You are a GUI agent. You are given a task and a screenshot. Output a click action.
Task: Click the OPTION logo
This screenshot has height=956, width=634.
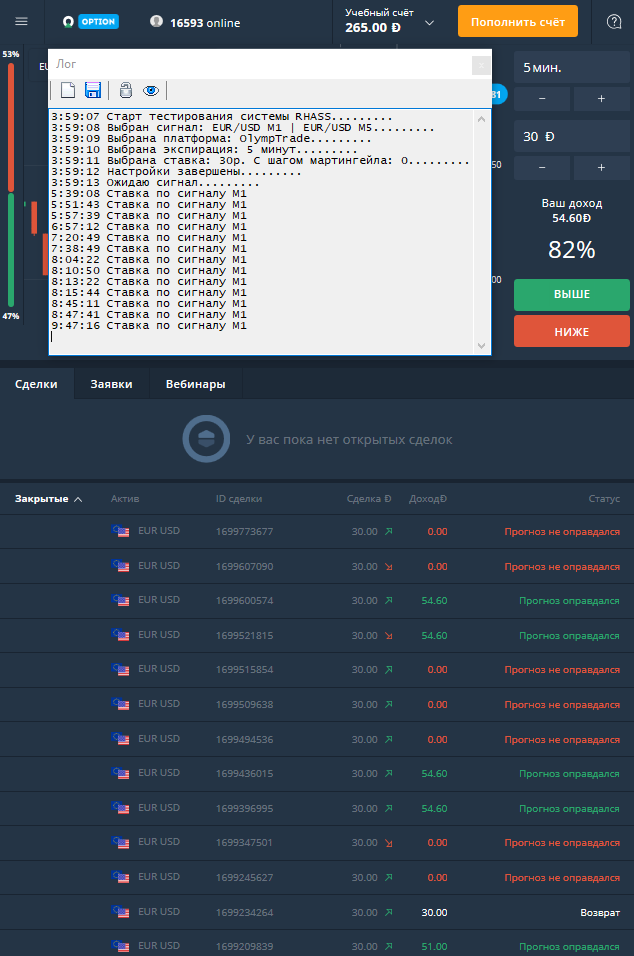tap(91, 22)
